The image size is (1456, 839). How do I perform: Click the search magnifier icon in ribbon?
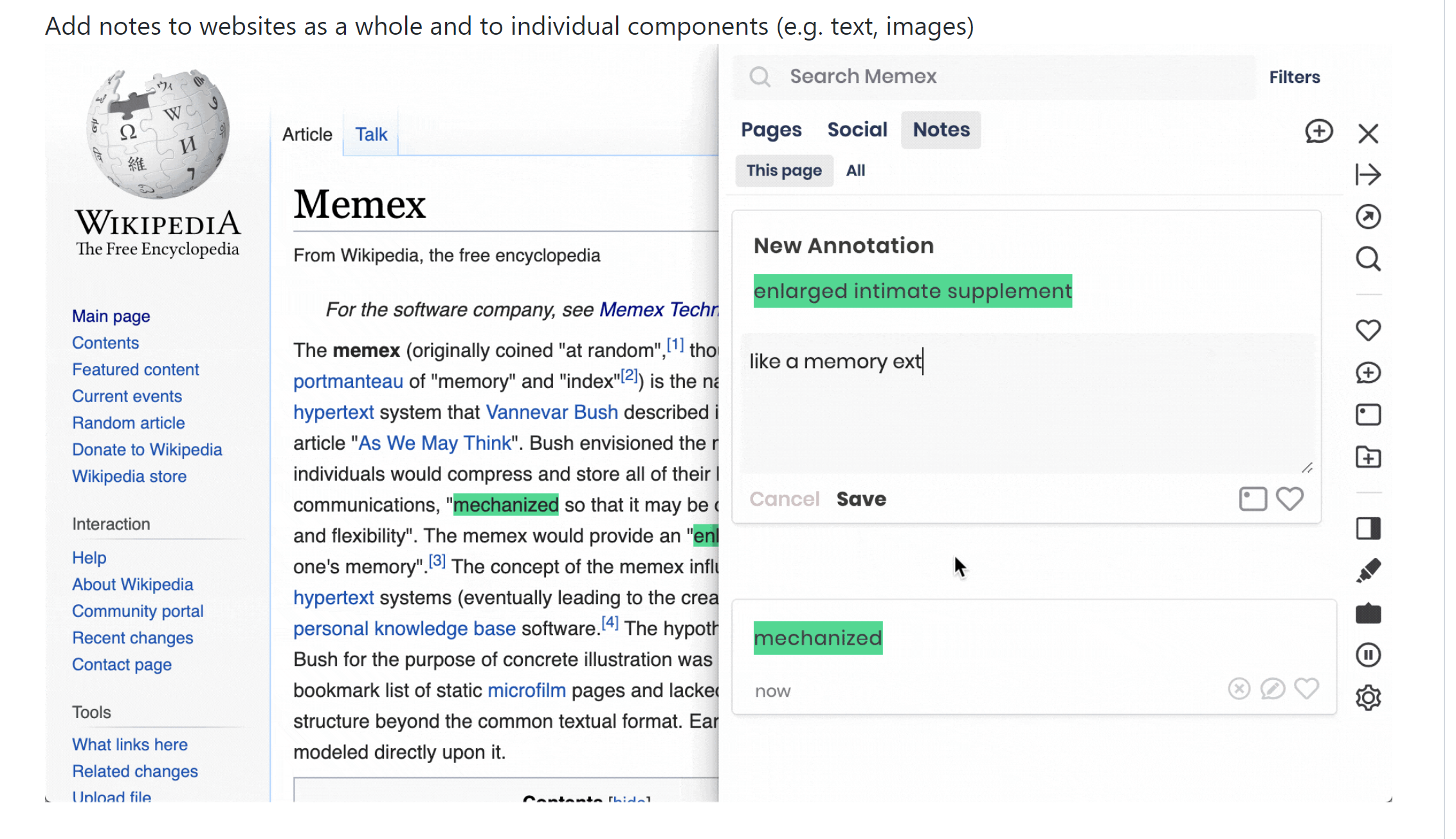click(x=1368, y=259)
